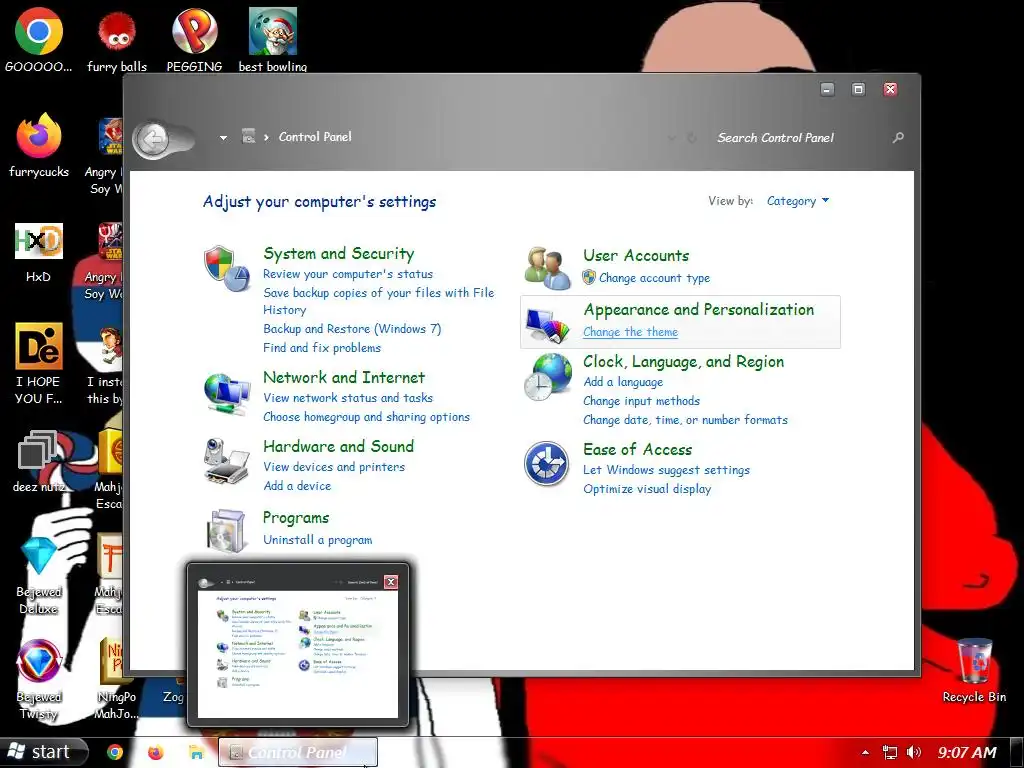The image size is (1024, 768).
Task: Click Find and fix problems
Action: tap(322, 347)
